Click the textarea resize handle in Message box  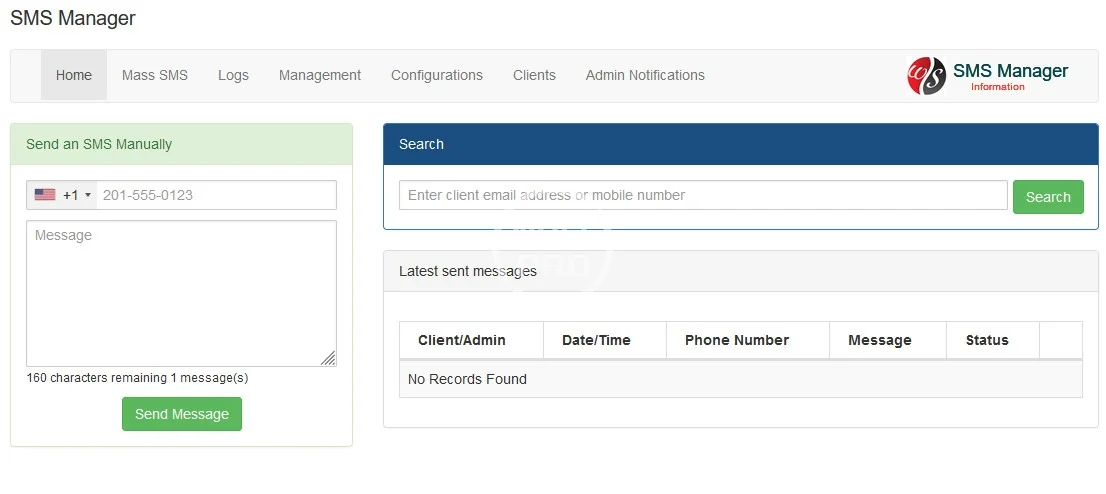[328, 358]
